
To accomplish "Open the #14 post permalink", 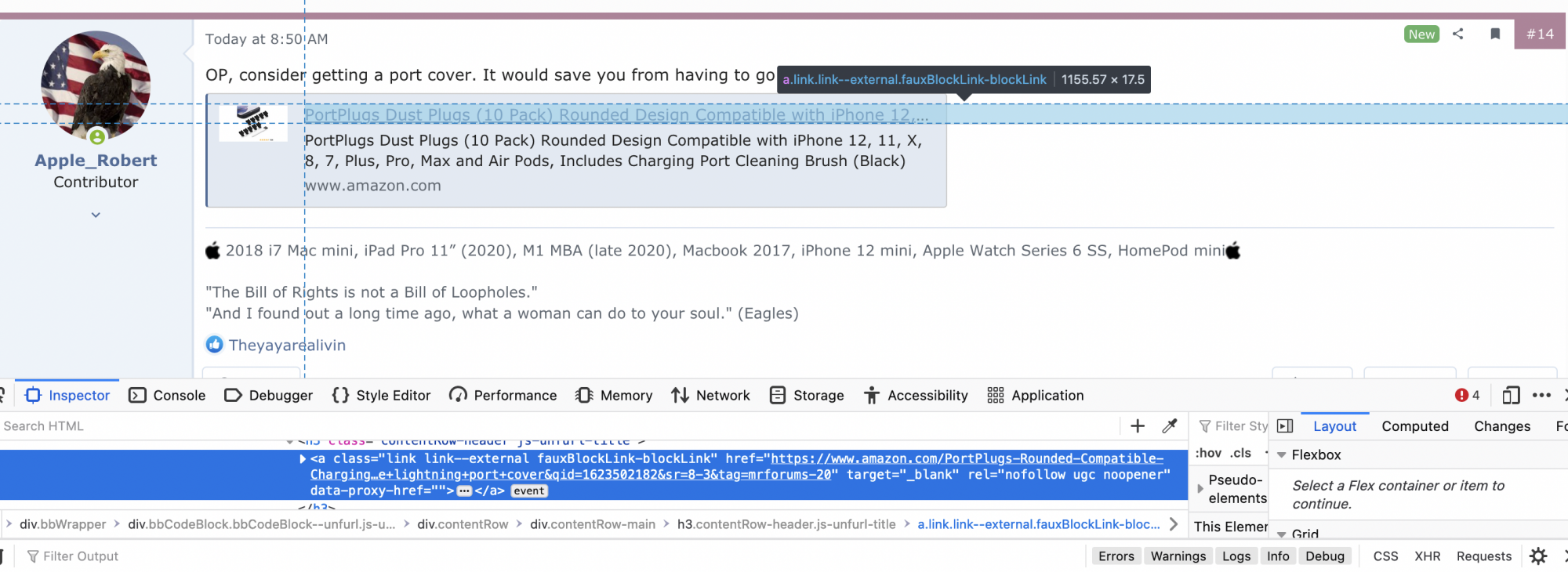I will point(1540,34).
